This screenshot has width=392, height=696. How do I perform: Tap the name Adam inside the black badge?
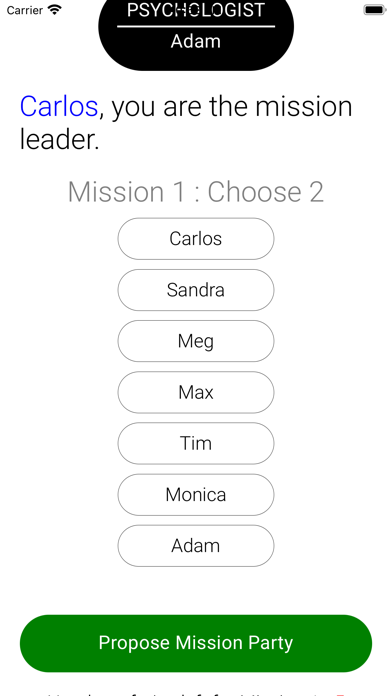click(x=196, y=41)
